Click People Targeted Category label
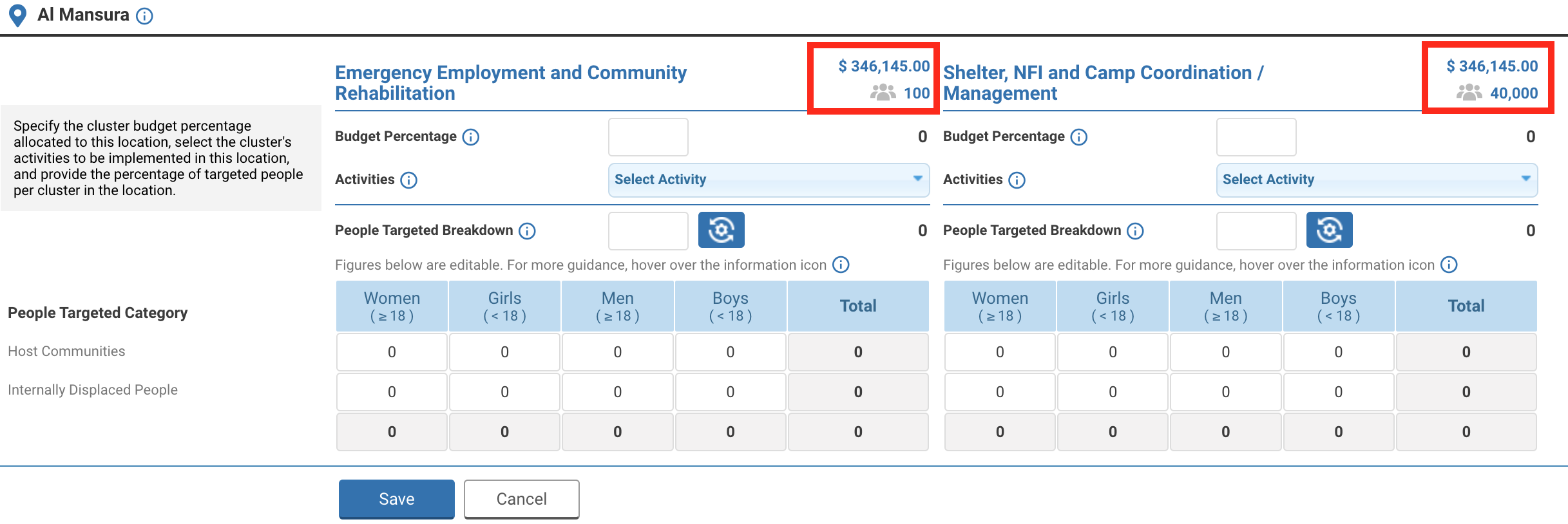 [x=98, y=313]
